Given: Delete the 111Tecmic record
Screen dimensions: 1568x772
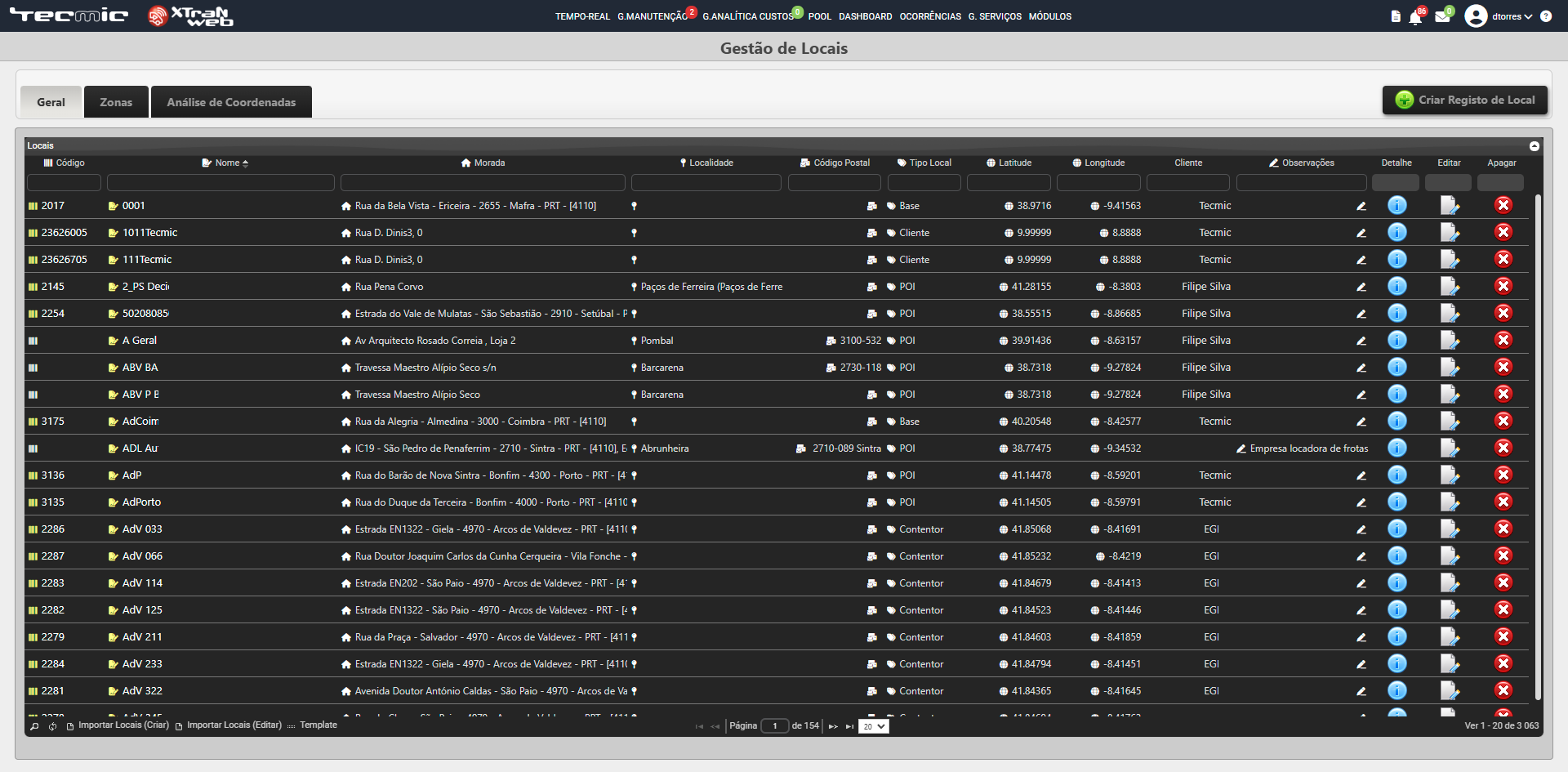Looking at the screenshot, I should pyautogui.click(x=1503, y=259).
